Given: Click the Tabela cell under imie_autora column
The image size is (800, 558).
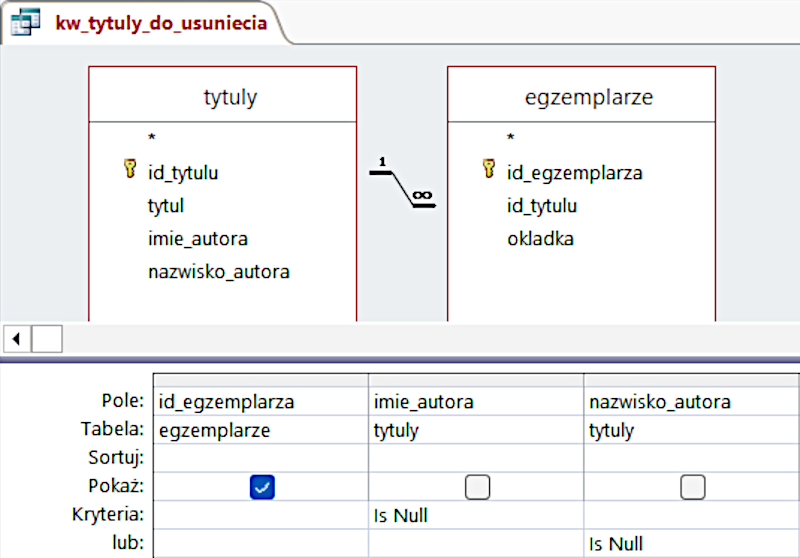Looking at the screenshot, I should tap(476, 429).
